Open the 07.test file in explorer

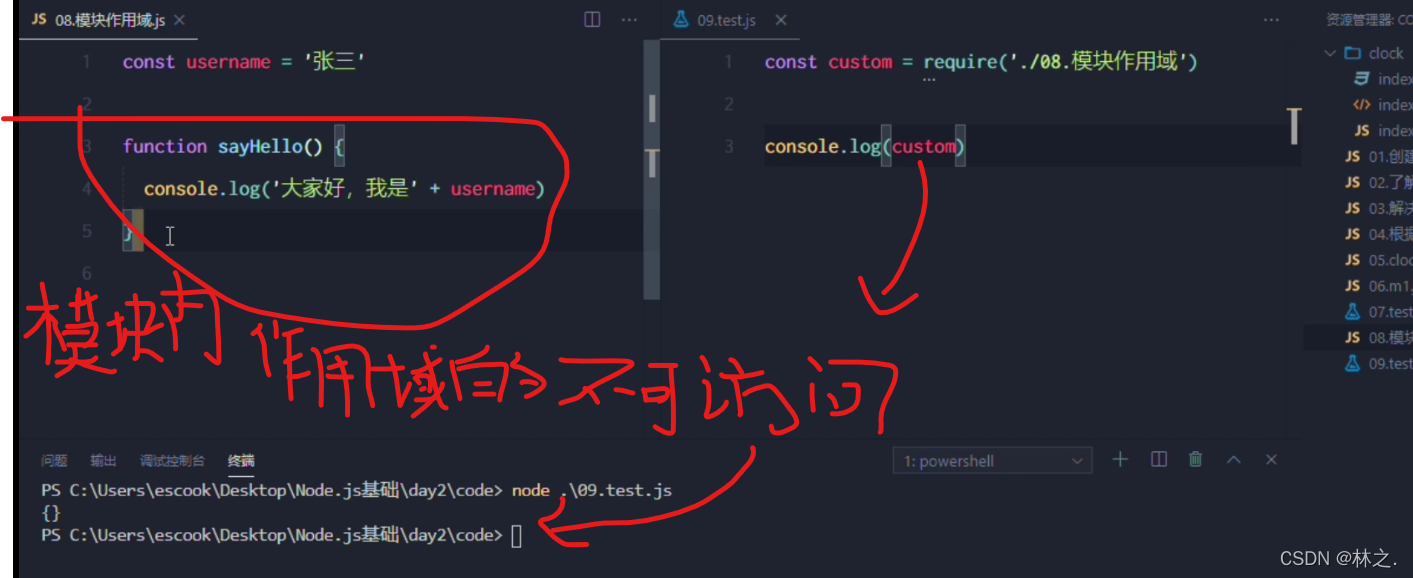pyautogui.click(x=1378, y=312)
